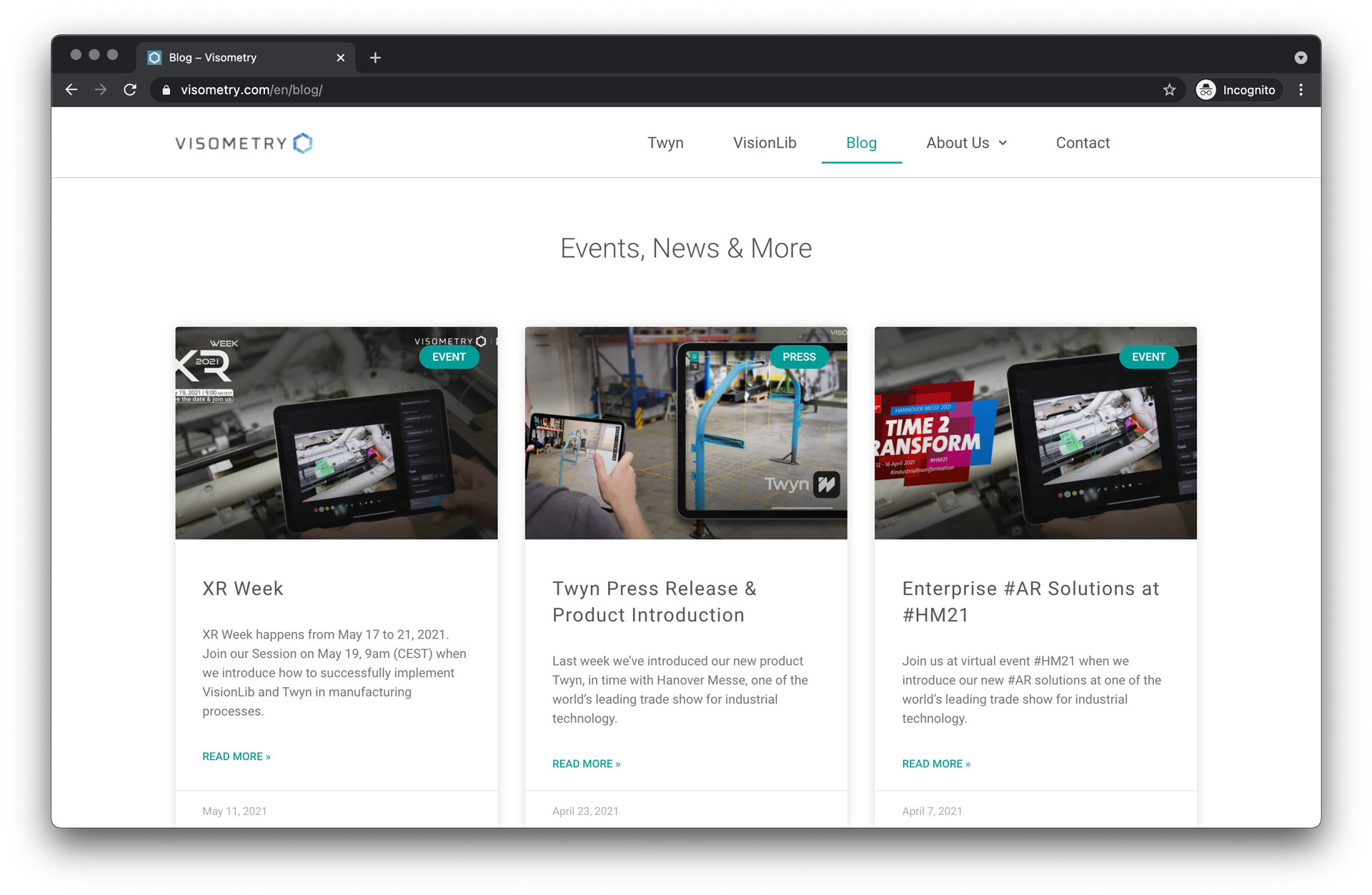Viewport: 1372px width, 895px height.
Task: Open a new tab with plus icon
Action: 375,58
